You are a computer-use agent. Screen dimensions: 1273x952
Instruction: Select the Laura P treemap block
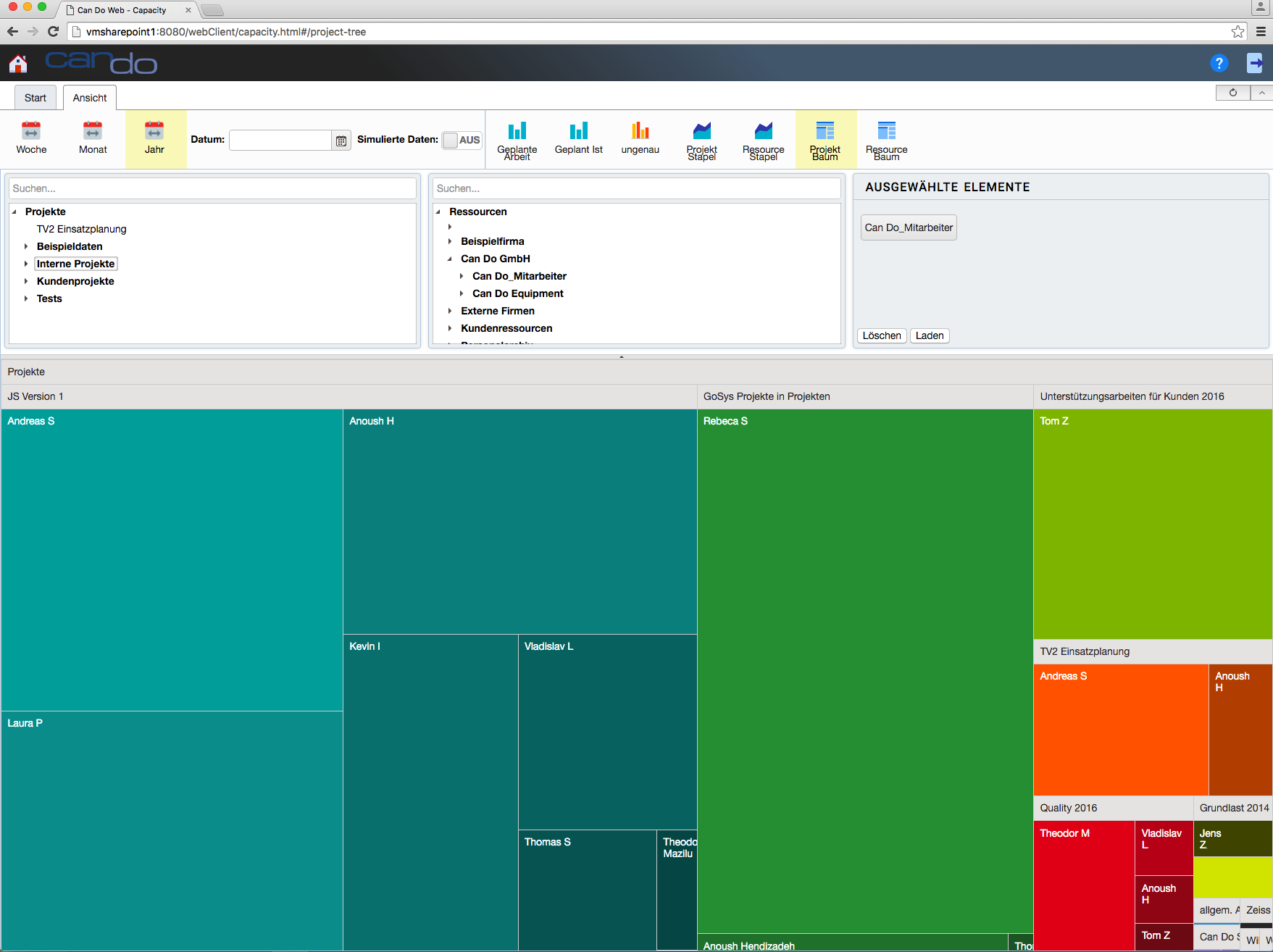[172, 831]
